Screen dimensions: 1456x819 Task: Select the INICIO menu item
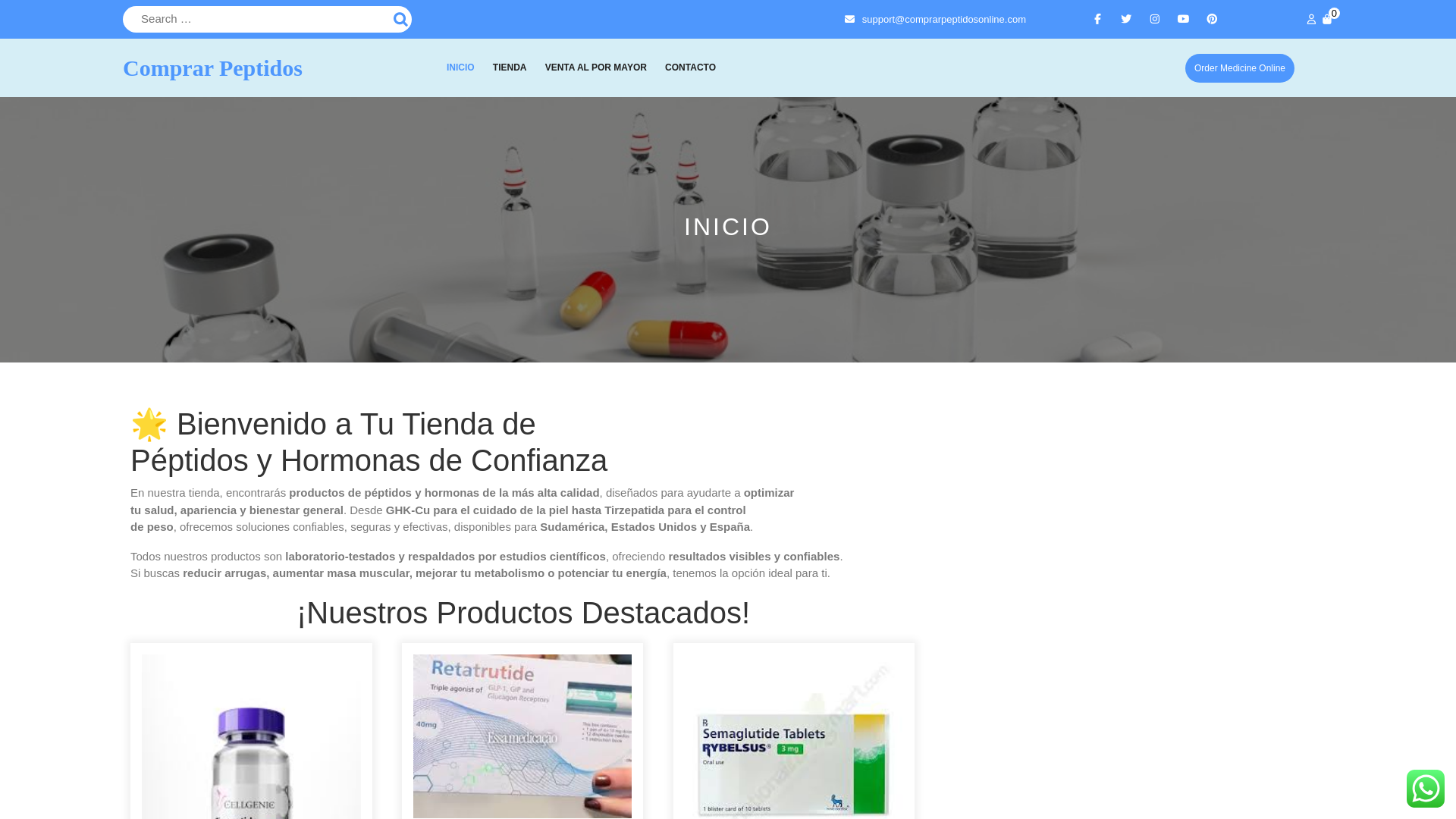click(x=460, y=67)
